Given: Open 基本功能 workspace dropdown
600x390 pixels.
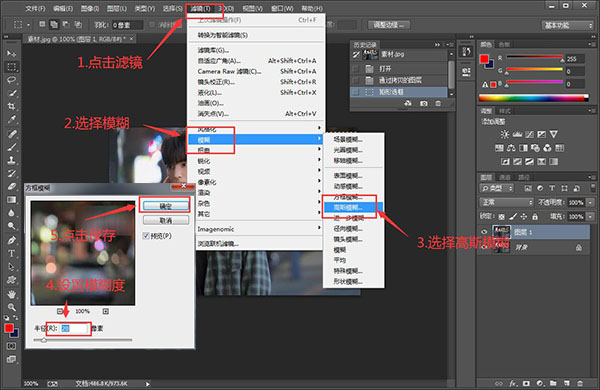Looking at the screenshot, I should [567, 25].
